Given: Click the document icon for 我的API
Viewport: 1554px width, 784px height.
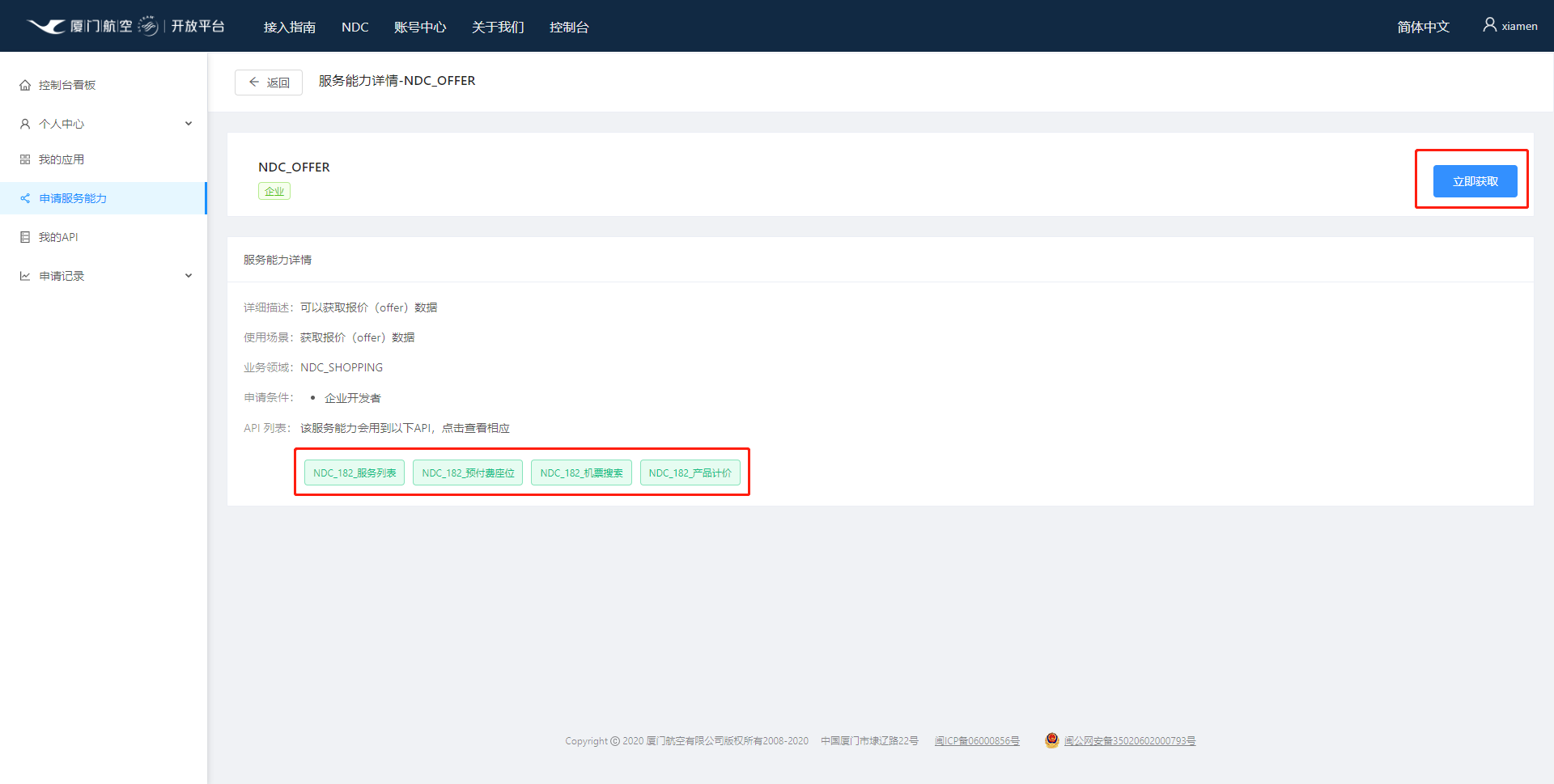Looking at the screenshot, I should (x=25, y=237).
